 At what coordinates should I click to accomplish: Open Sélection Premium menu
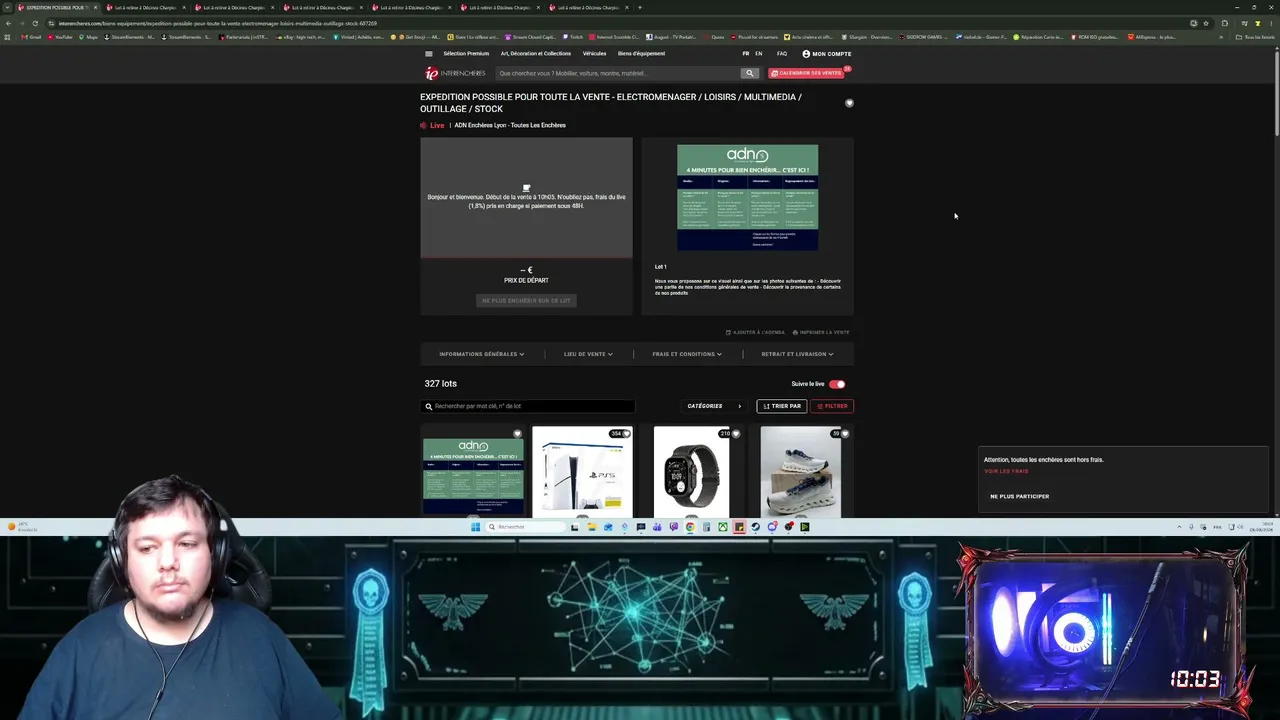click(x=466, y=54)
